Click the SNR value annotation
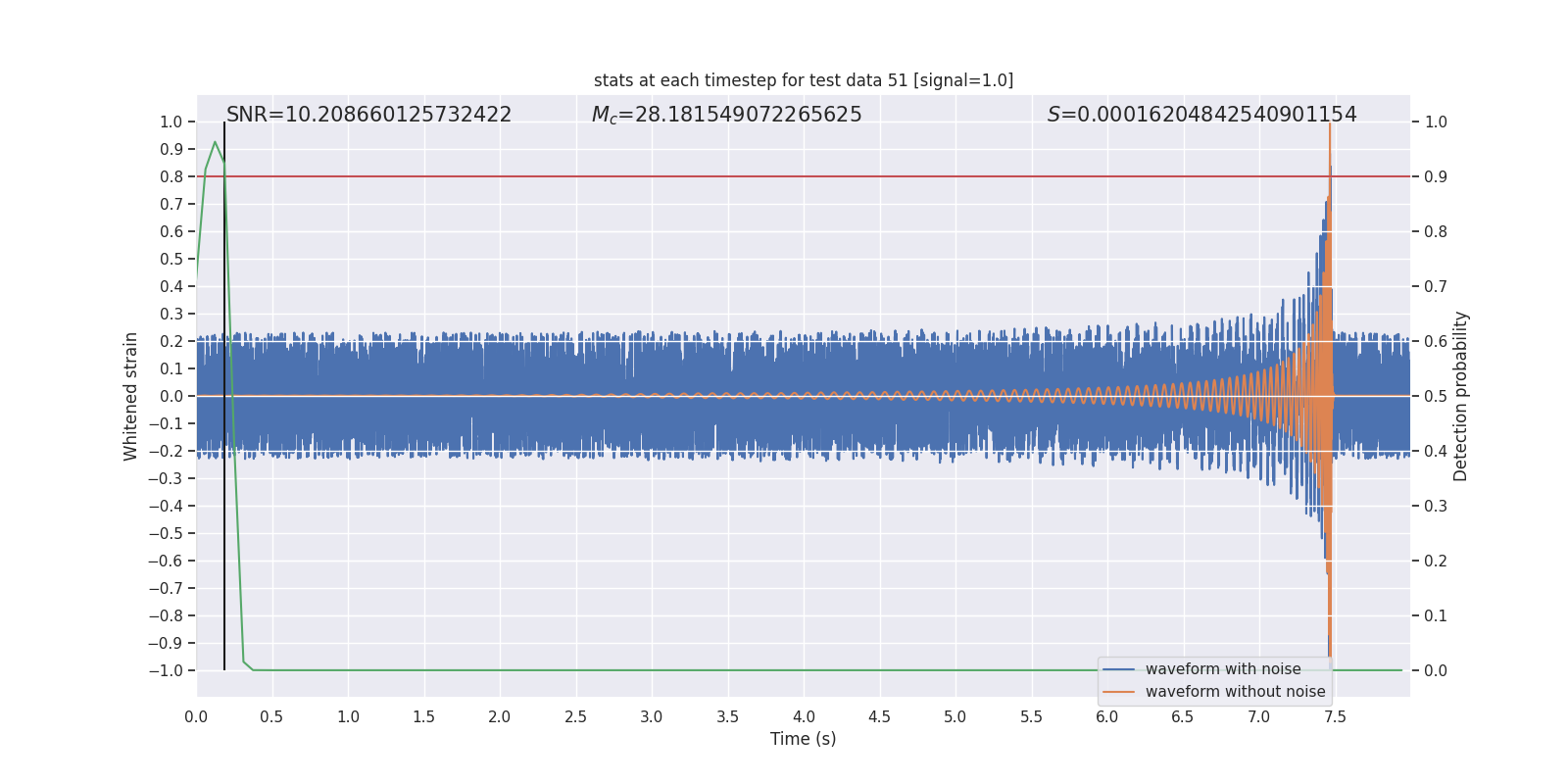The width and height of the screenshot is (1568, 784). point(368,115)
